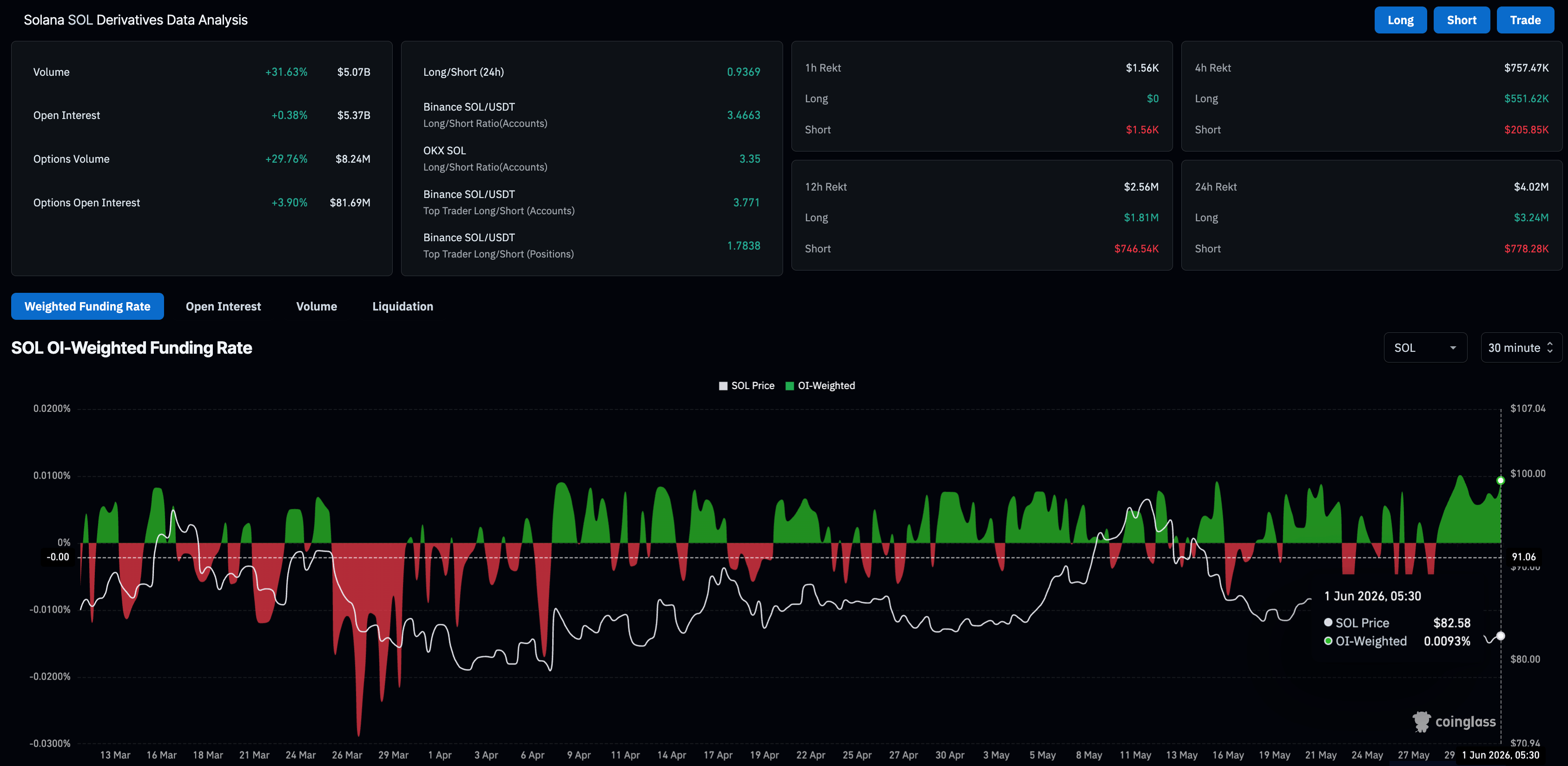Click the 19 Apr date on the x-axis
Viewport: 1568px width, 766px height.
click(764, 755)
